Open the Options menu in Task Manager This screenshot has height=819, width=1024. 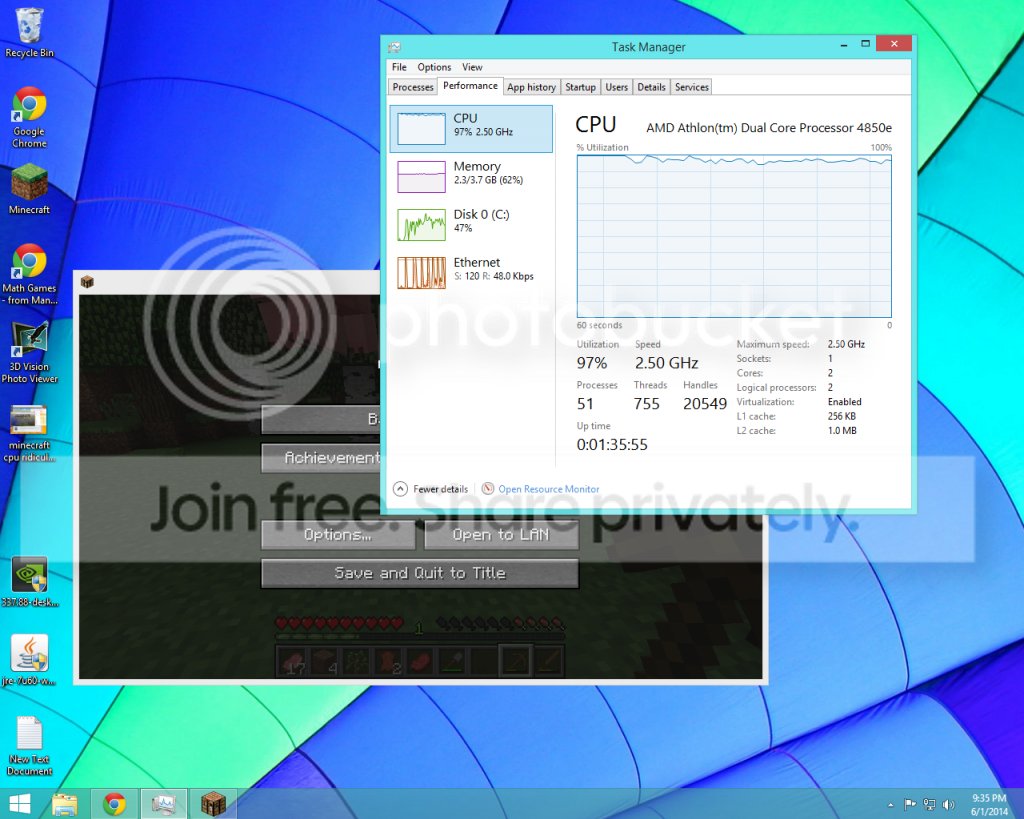point(434,67)
